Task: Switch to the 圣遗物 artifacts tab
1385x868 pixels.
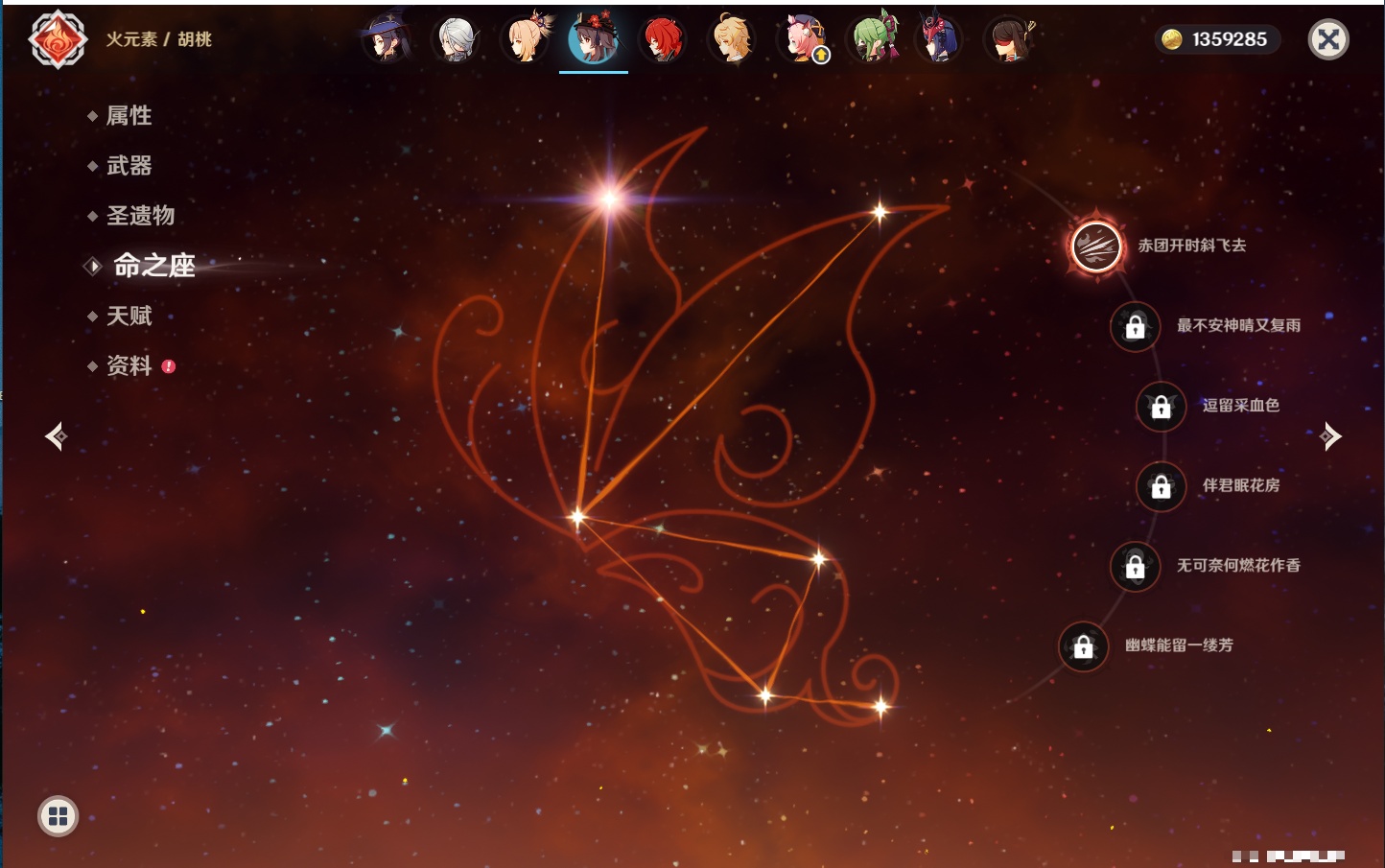Action: pyautogui.click(x=140, y=216)
